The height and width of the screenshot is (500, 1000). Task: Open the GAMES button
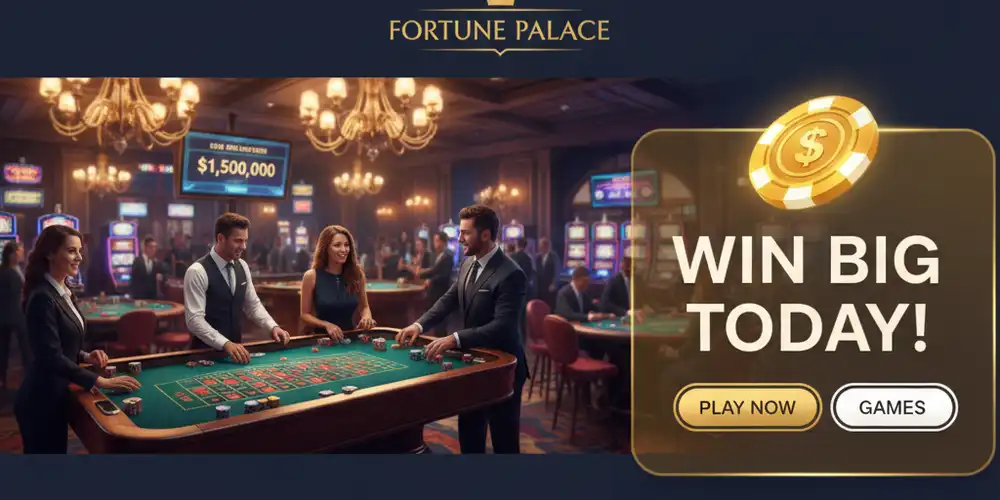point(893,408)
